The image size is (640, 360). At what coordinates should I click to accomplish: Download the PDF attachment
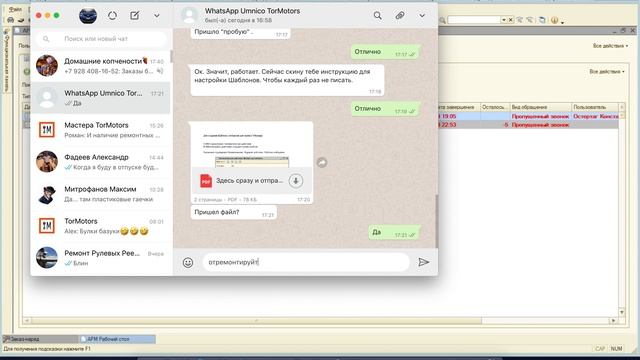pyautogui.click(x=296, y=180)
